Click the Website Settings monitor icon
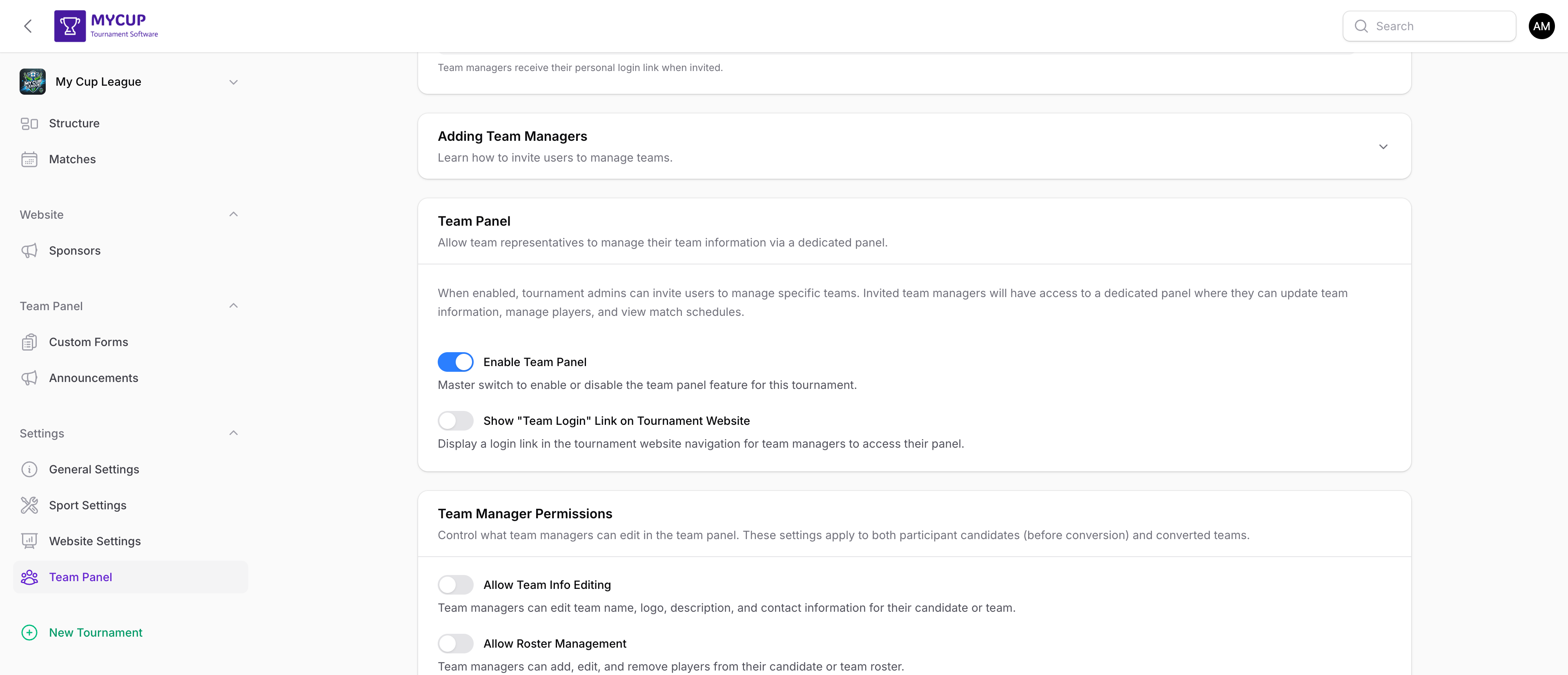 [30, 541]
